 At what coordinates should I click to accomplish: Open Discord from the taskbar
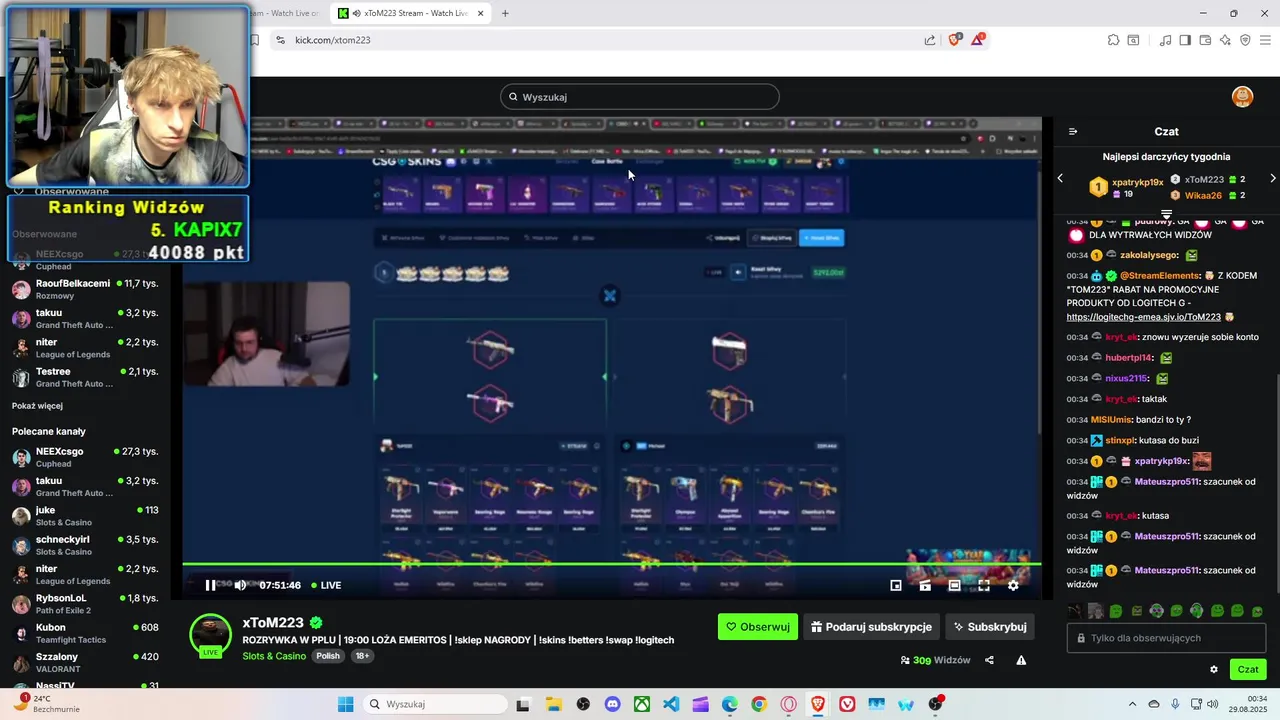(612, 704)
